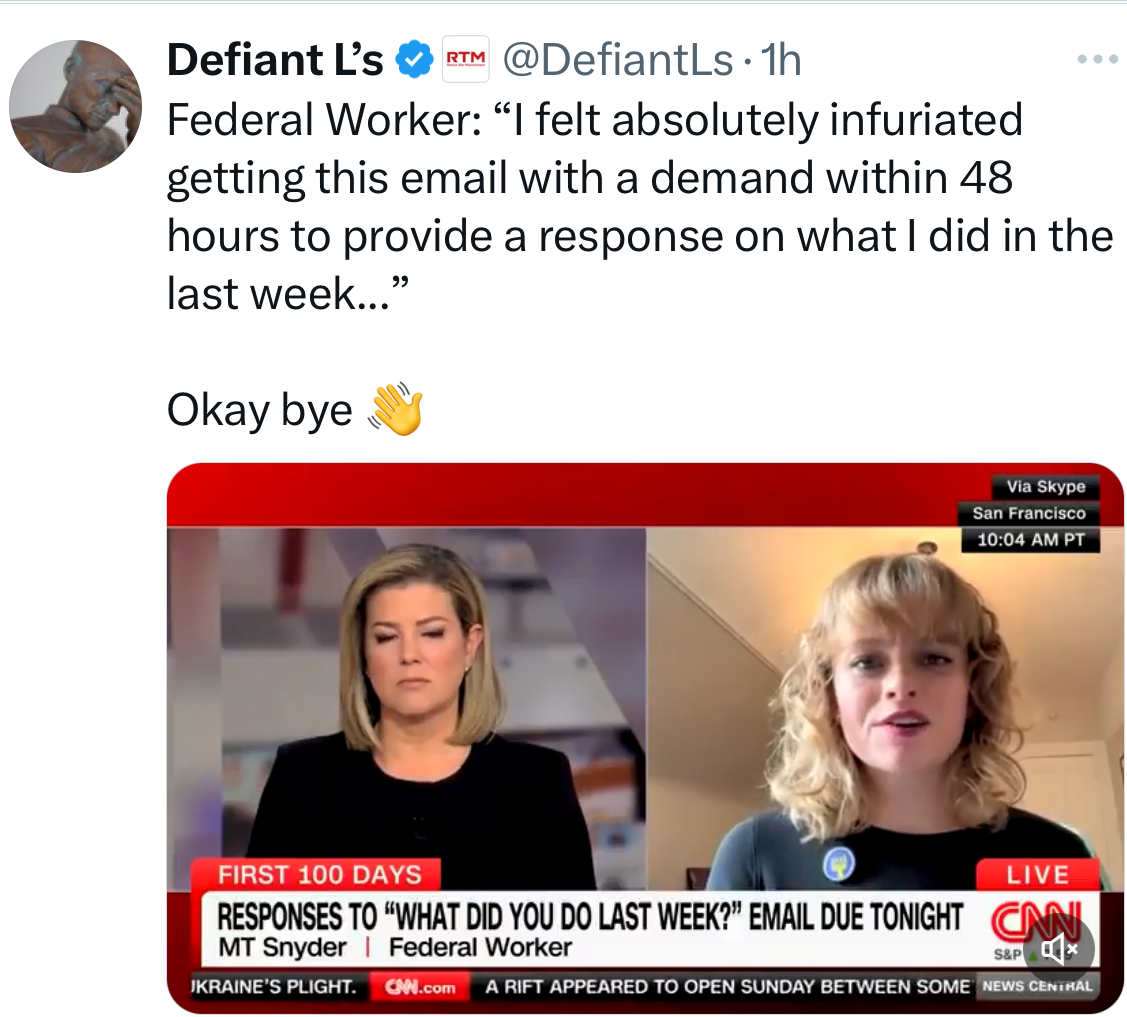Click the FIRST 100 DAYS banner

pyautogui.click(x=320, y=875)
